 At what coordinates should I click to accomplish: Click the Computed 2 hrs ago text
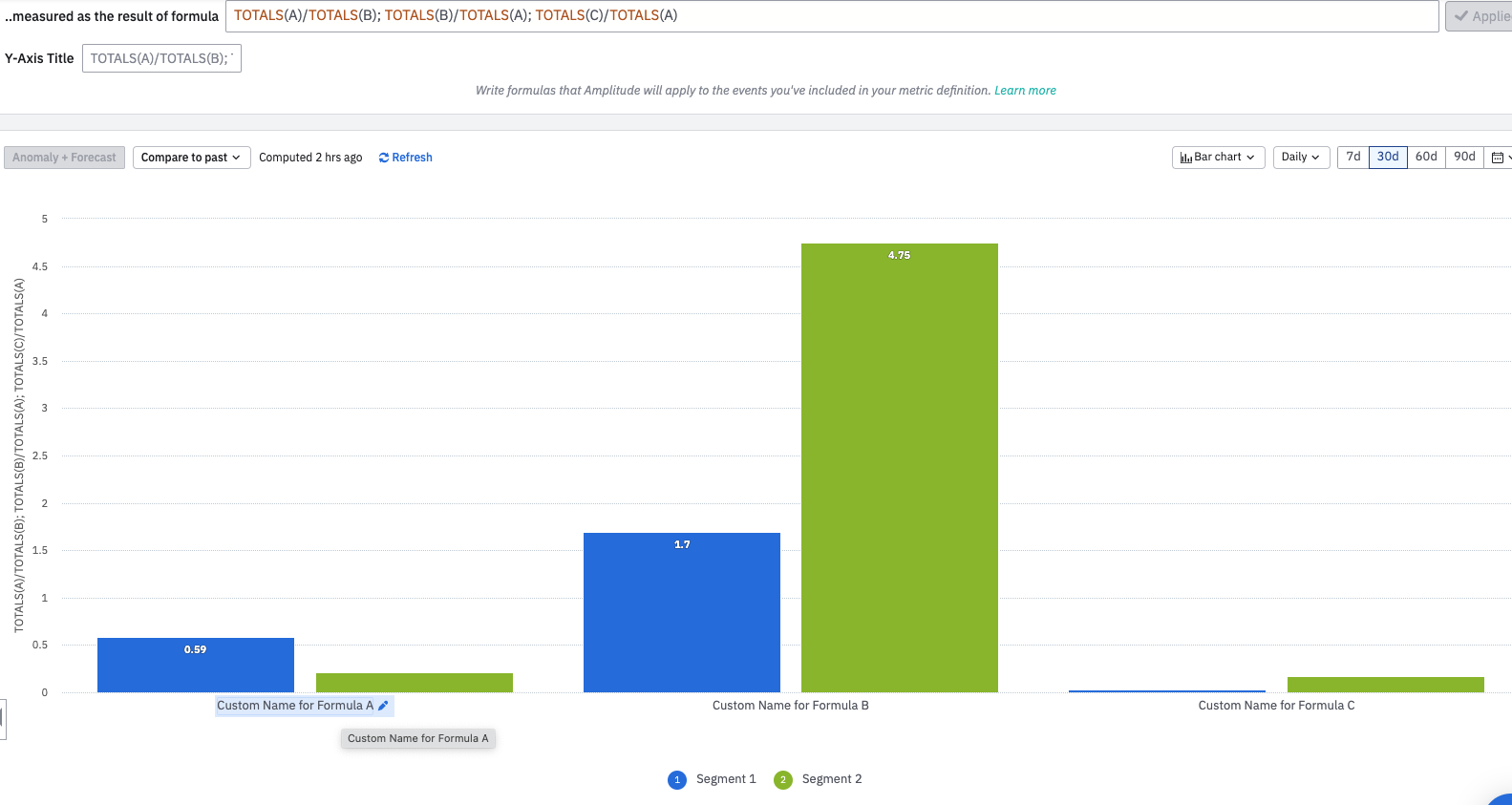coord(310,158)
